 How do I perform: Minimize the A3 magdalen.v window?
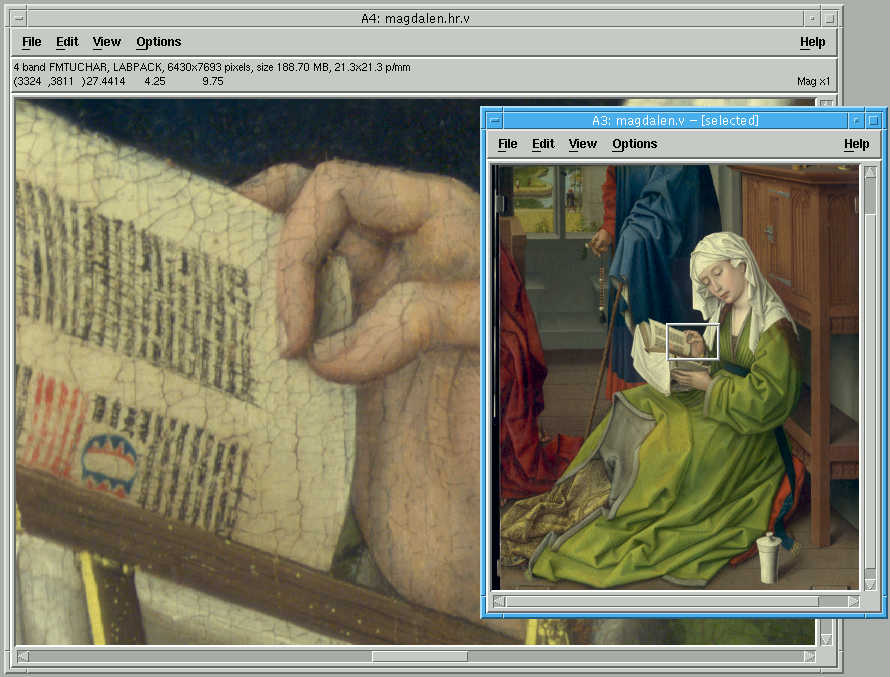coord(856,121)
